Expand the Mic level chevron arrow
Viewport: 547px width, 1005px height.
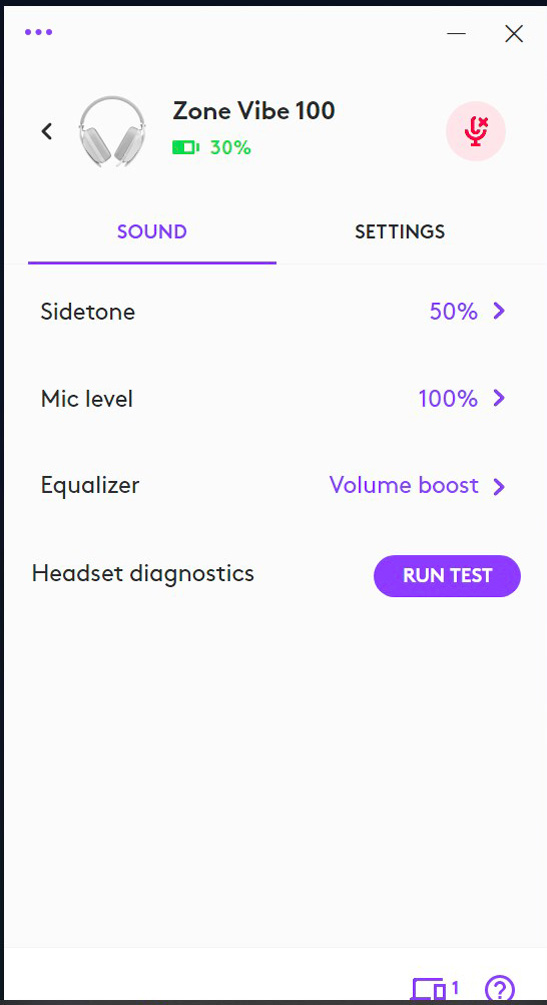[499, 399]
